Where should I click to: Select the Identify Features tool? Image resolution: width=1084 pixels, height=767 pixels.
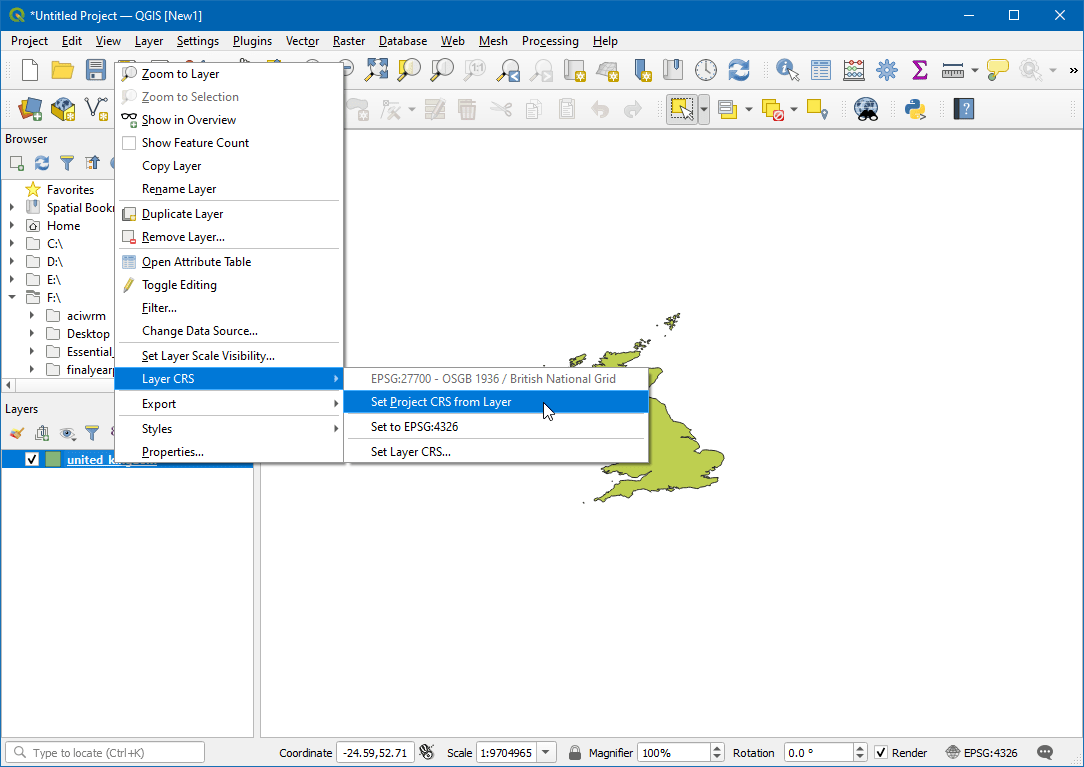(x=785, y=70)
